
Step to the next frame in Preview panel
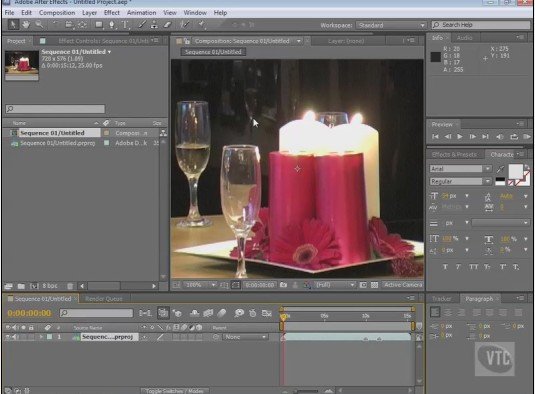tap(473, 136)
